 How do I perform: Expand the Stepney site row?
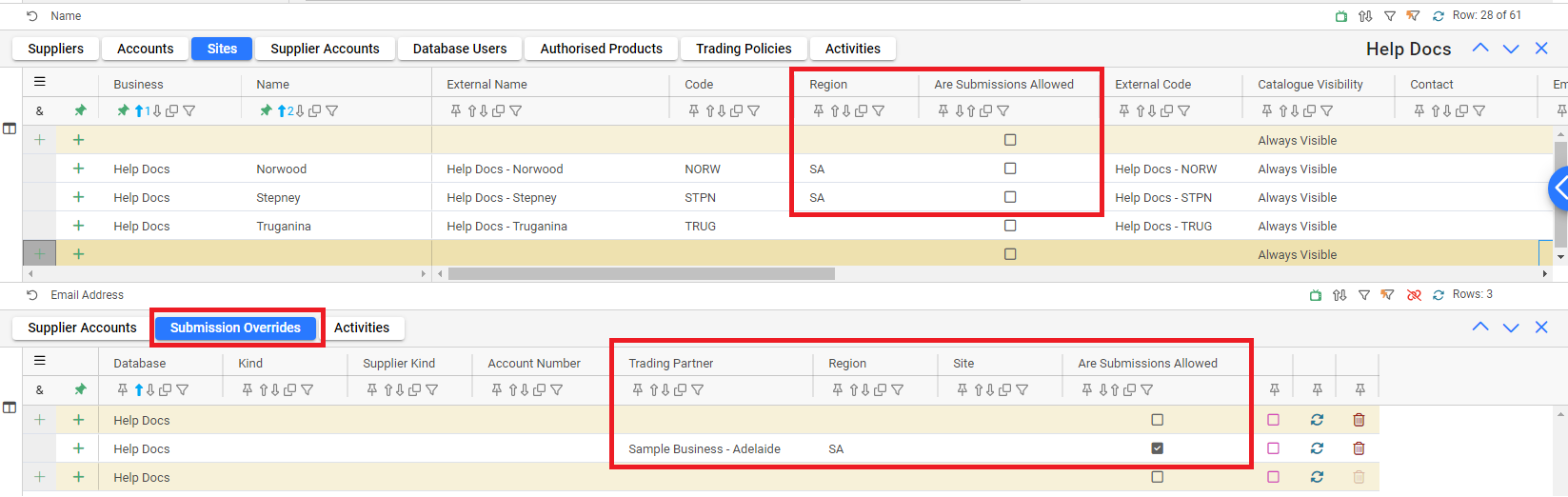click(78, 197)
